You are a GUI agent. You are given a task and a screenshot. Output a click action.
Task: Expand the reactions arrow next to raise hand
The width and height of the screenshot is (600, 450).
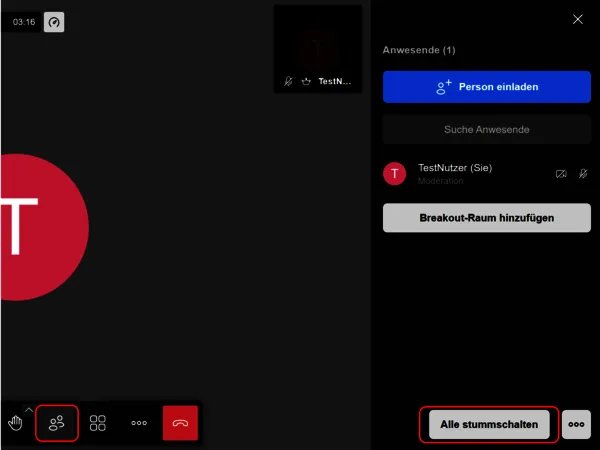28,410
